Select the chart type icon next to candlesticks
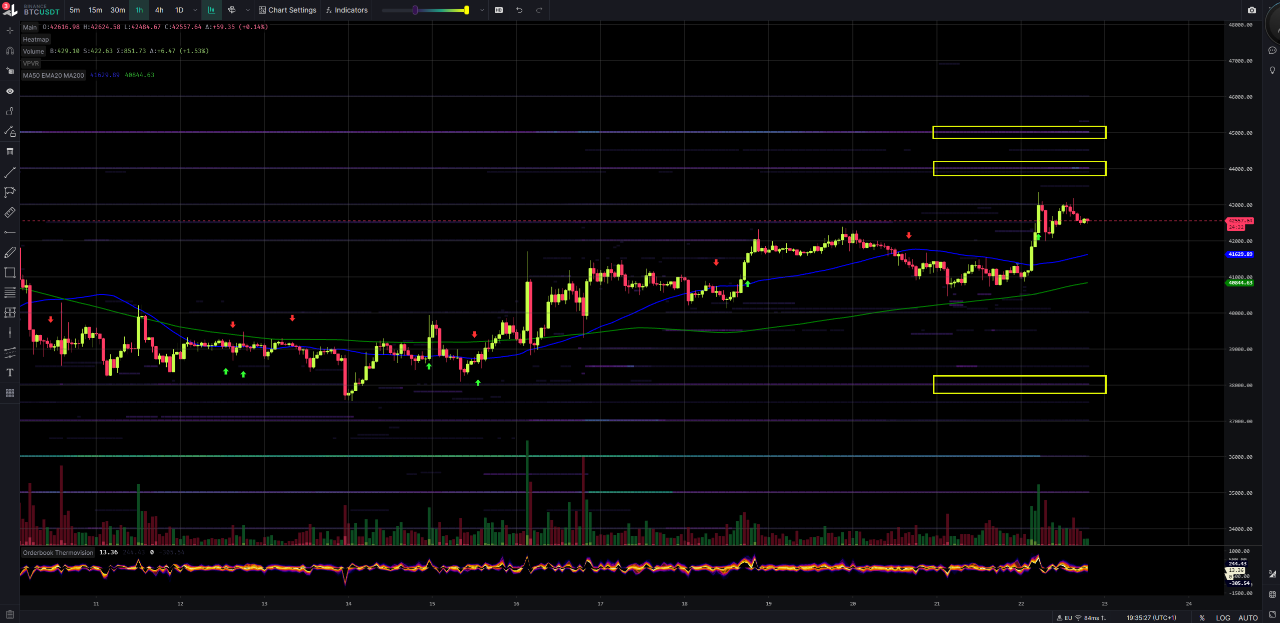The width and height of the screenshot is (1280, 623). (x=232, y=10)
